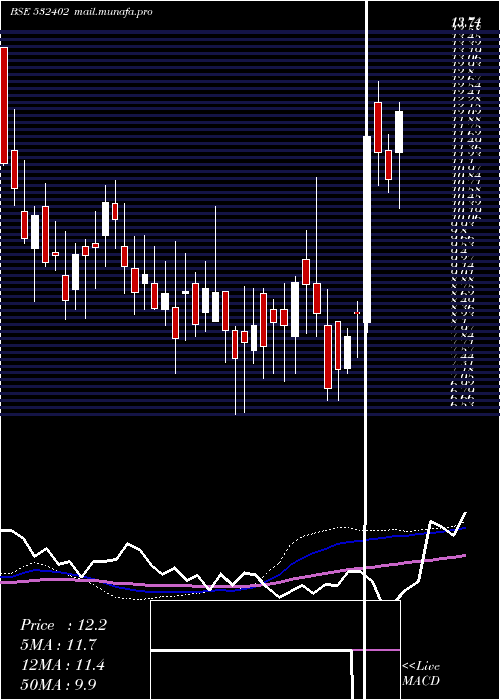500x700 pixels.
Task: Click the last white candlestick on the right
Action: point(399,132)
